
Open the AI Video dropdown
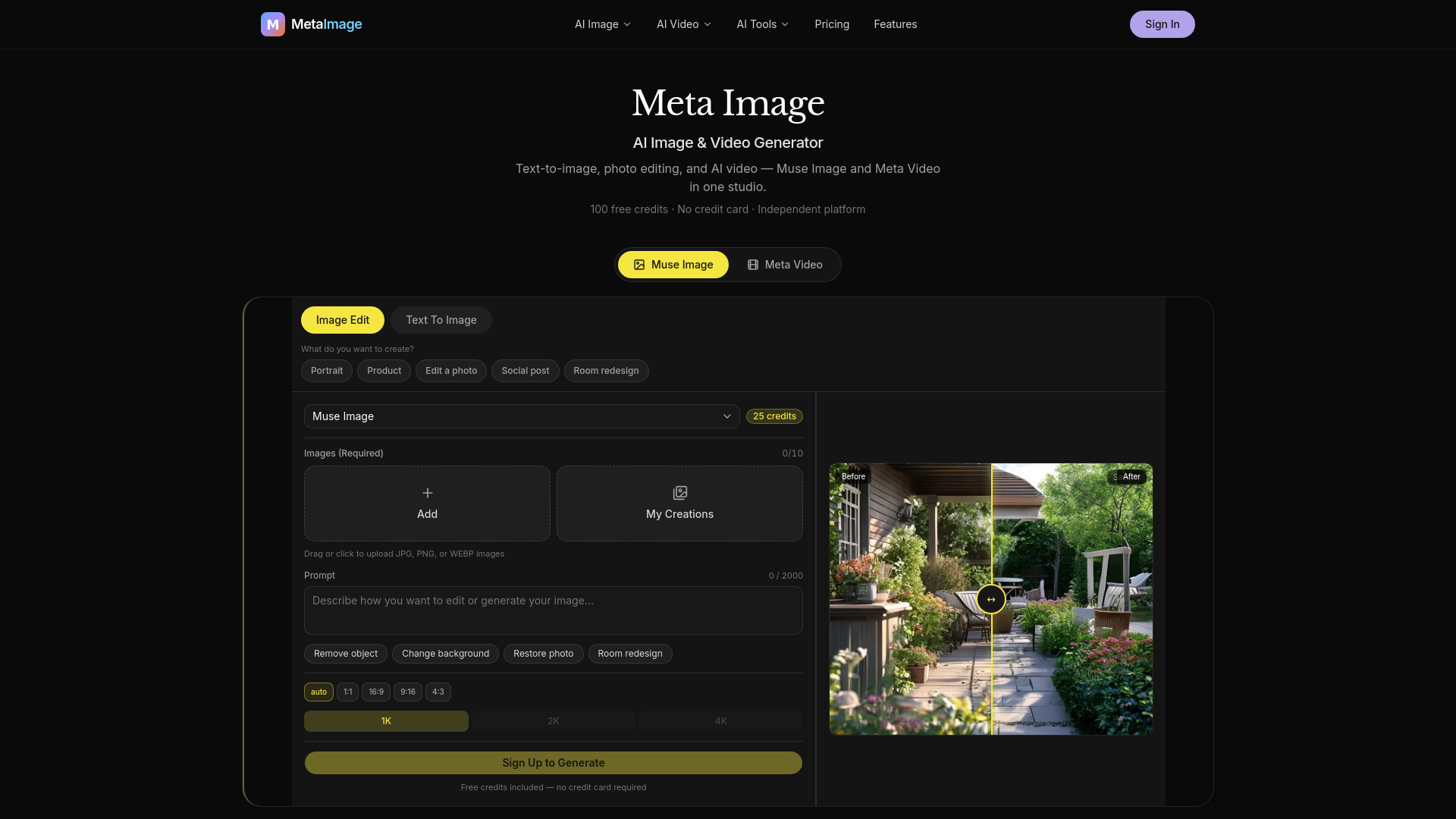click(684, 24)
